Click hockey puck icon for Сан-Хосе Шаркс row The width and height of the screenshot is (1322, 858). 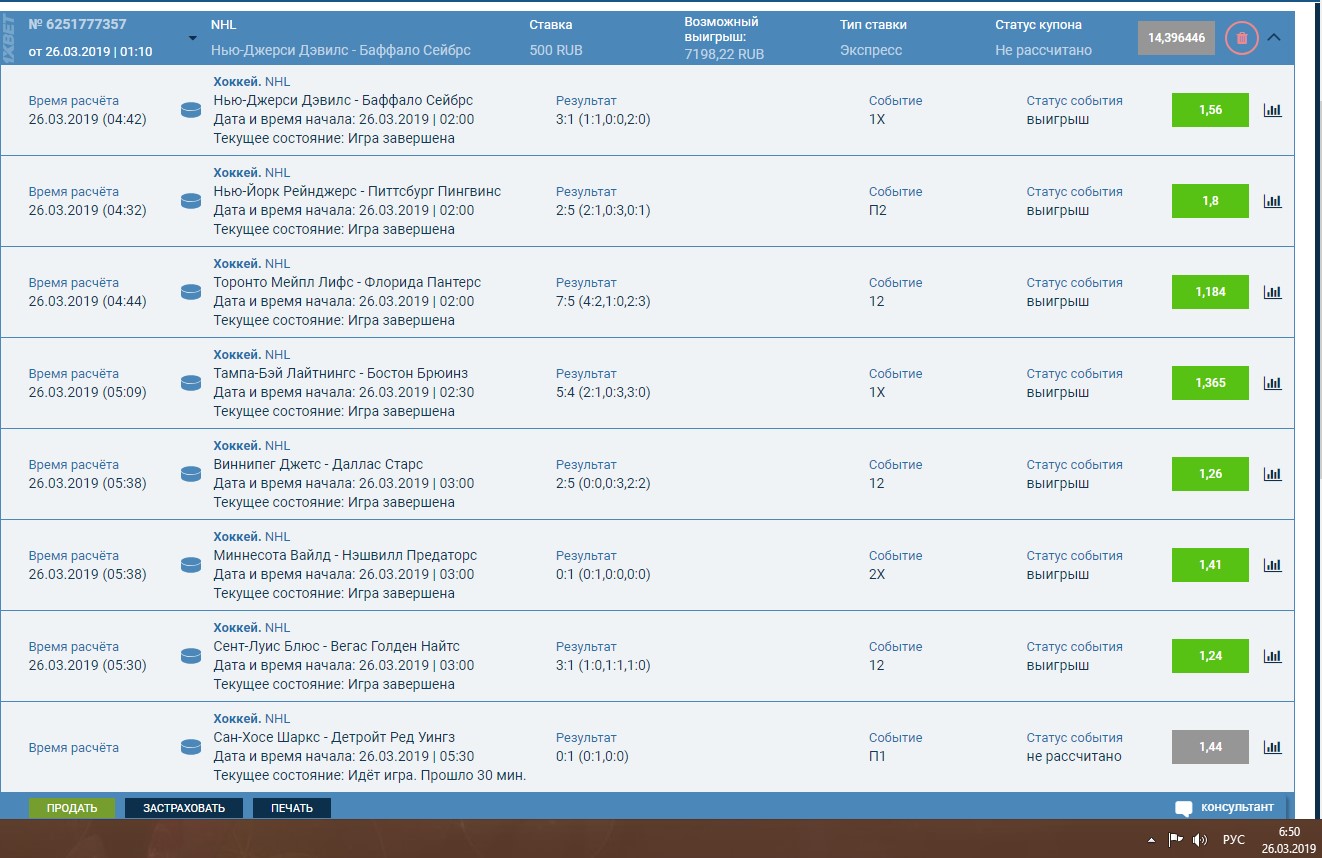[x=191, y=747]
